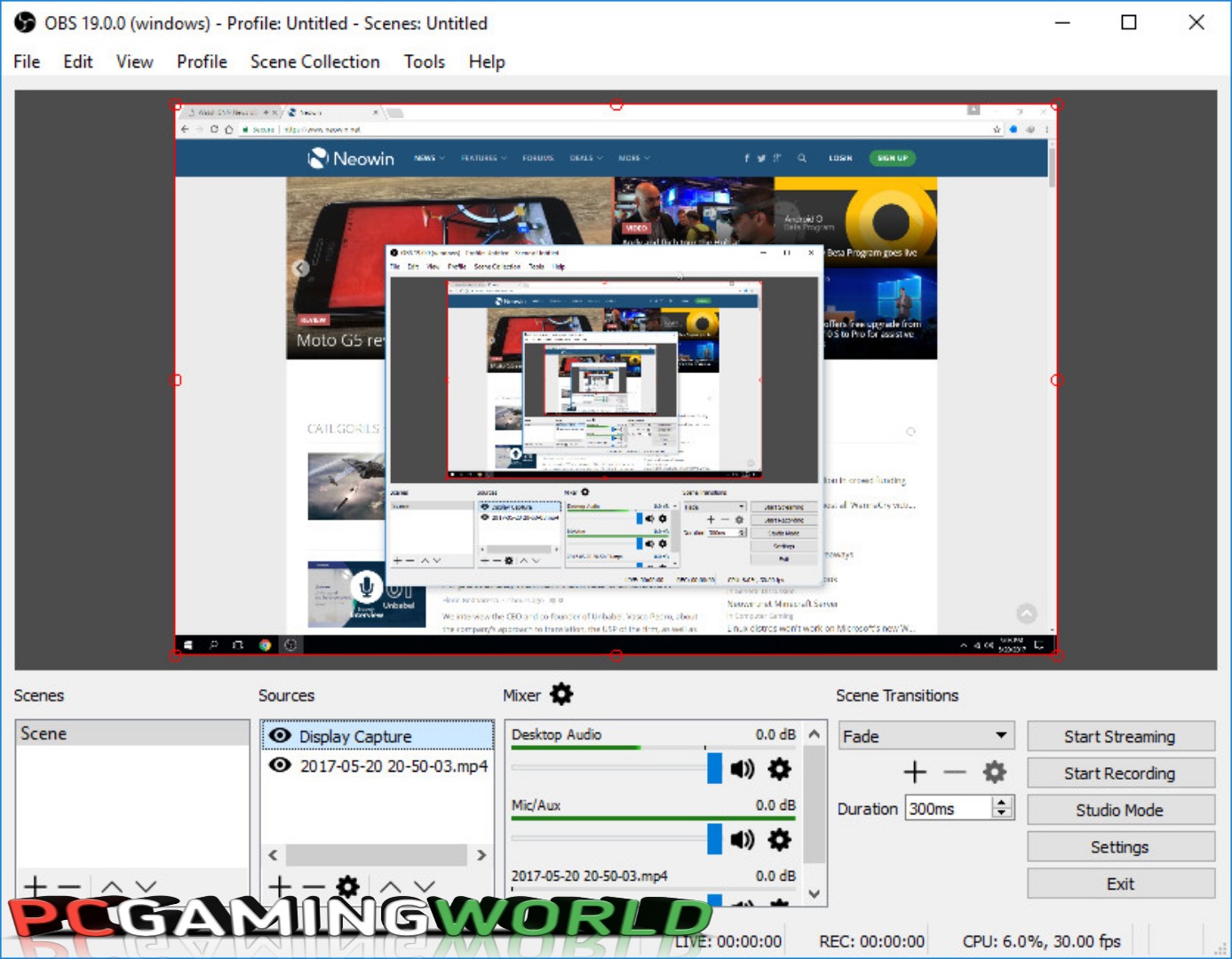Move scene up with arrow icon
The width and height of the screenshot is (1232, 959).
tap(112, 886)
